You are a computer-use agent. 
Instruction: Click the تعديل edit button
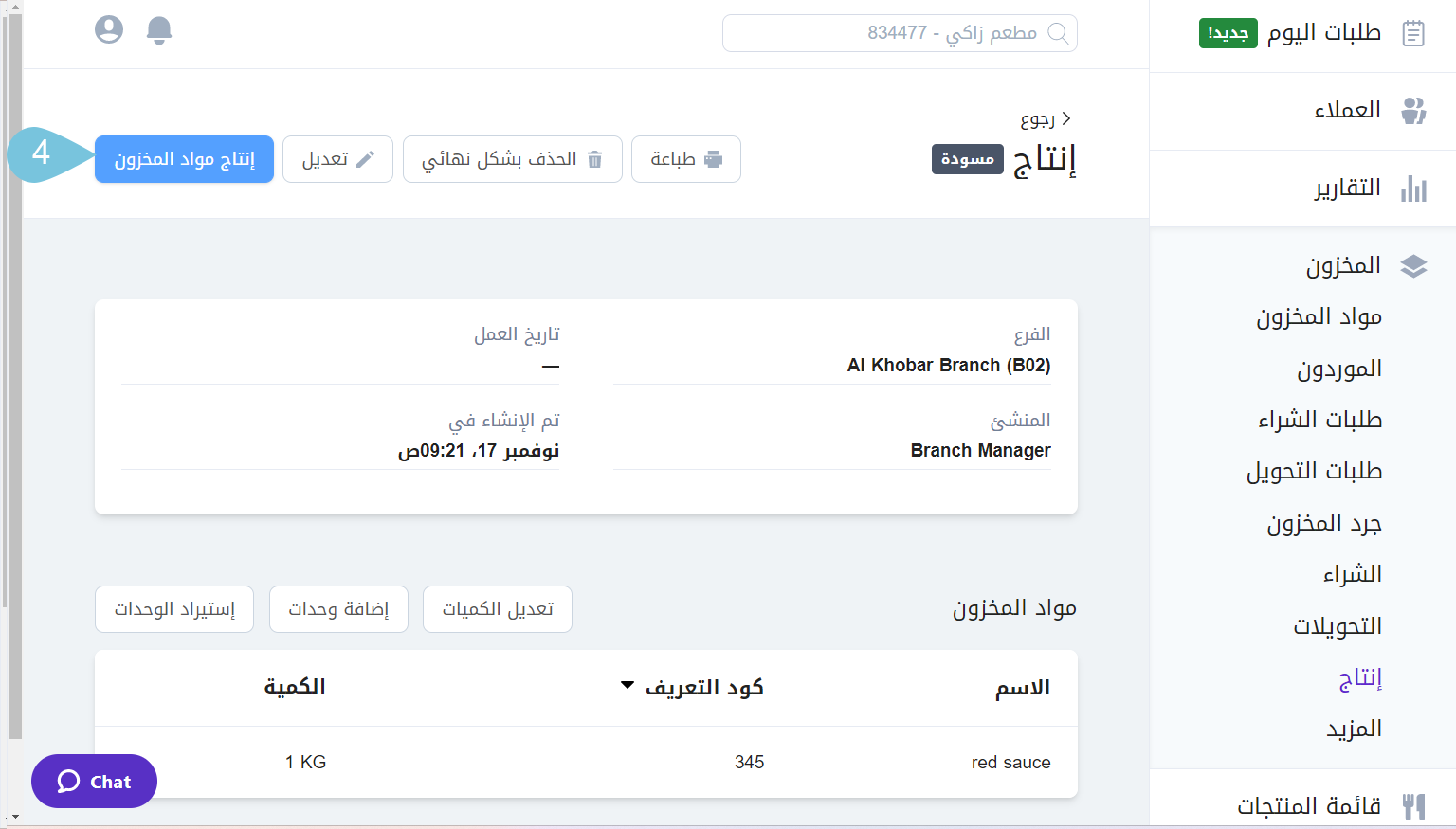pos(337,159)
